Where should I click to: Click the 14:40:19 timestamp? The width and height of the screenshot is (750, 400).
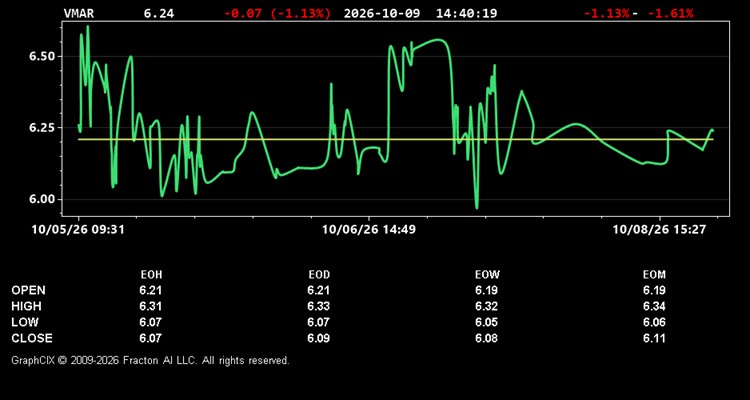point(466,13)
